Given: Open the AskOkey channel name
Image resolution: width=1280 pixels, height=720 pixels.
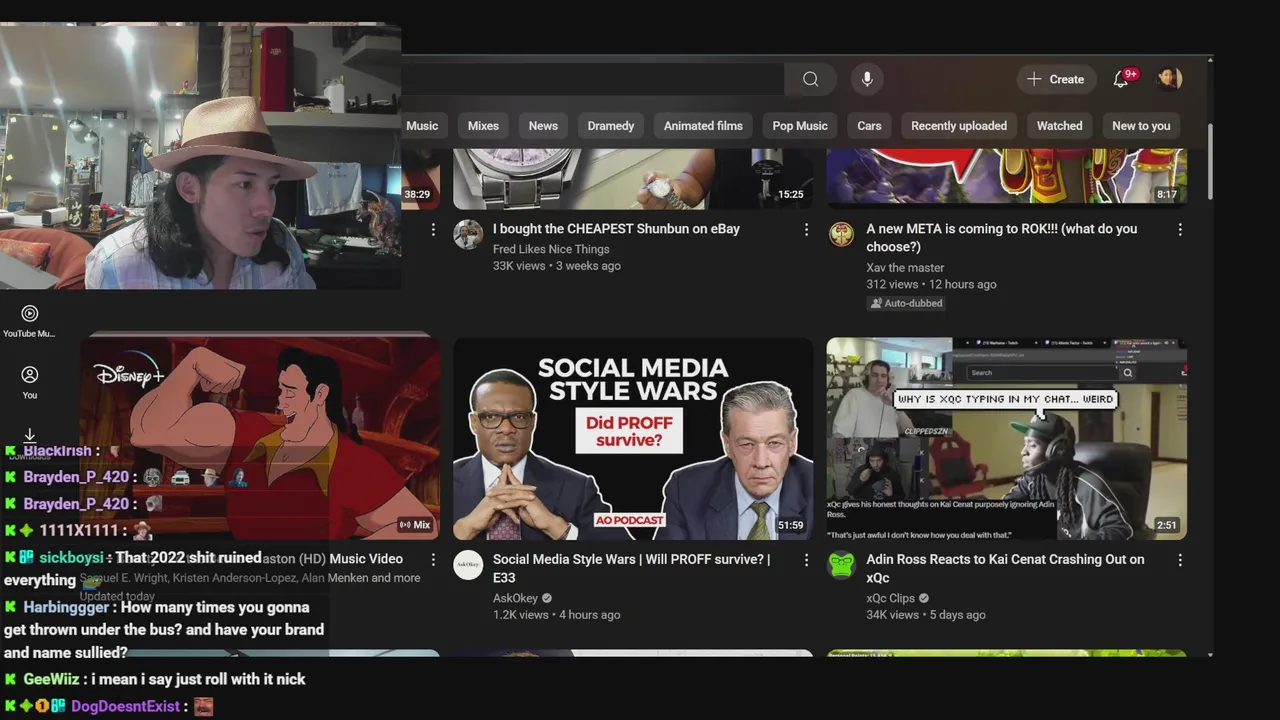Looking at the screenshot, I should [x=515, y=598].
